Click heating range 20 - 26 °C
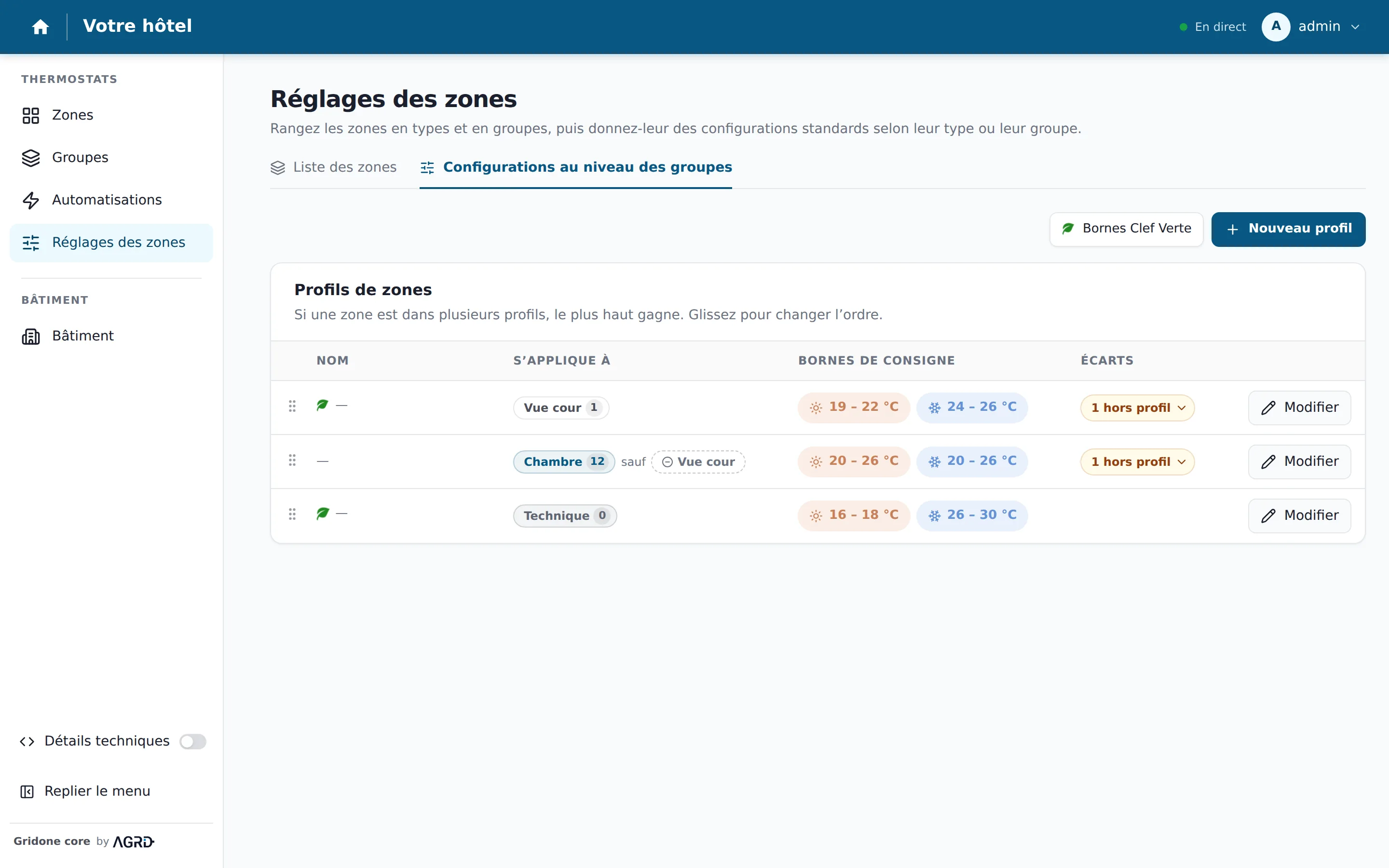 pyautogui.click(x=854, y=461)
